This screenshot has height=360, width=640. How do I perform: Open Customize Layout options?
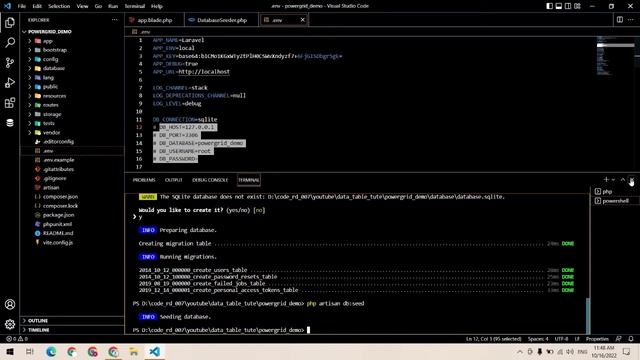coord(577,6)
